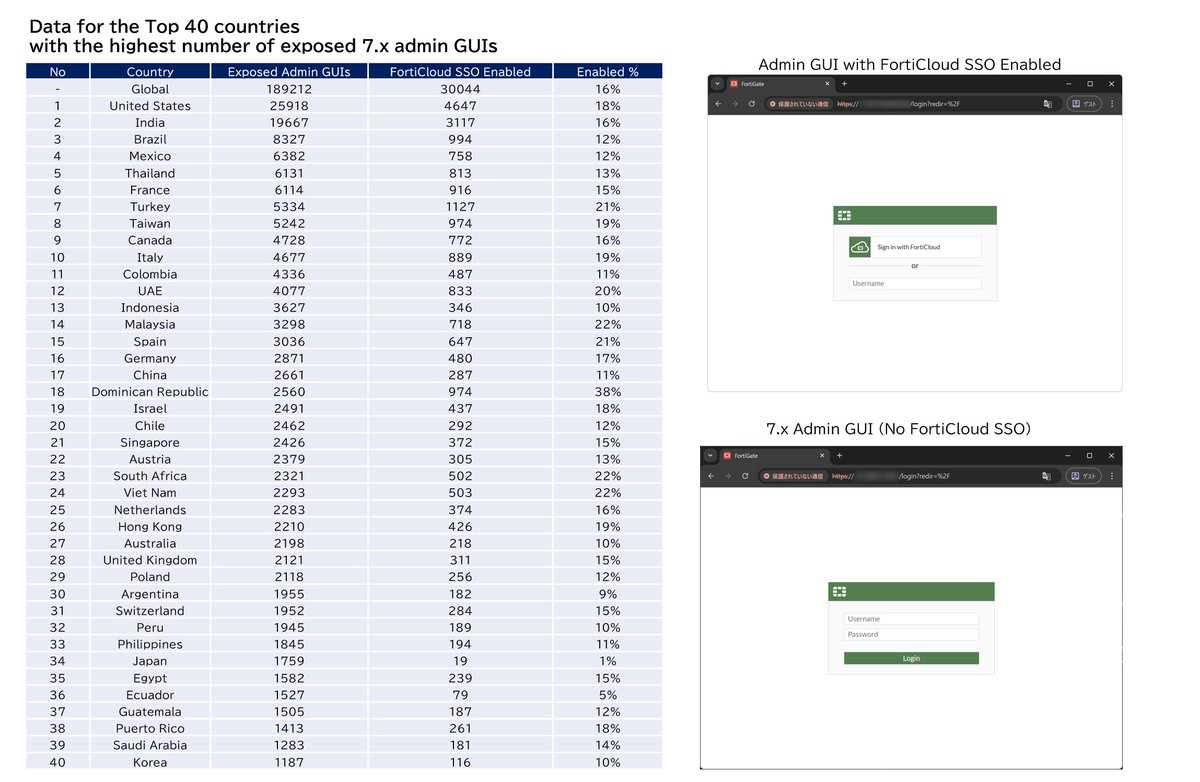Screen dimensions: 1200x782
Task: Select the 'Germany' country cell
Action: click(150, 358)
